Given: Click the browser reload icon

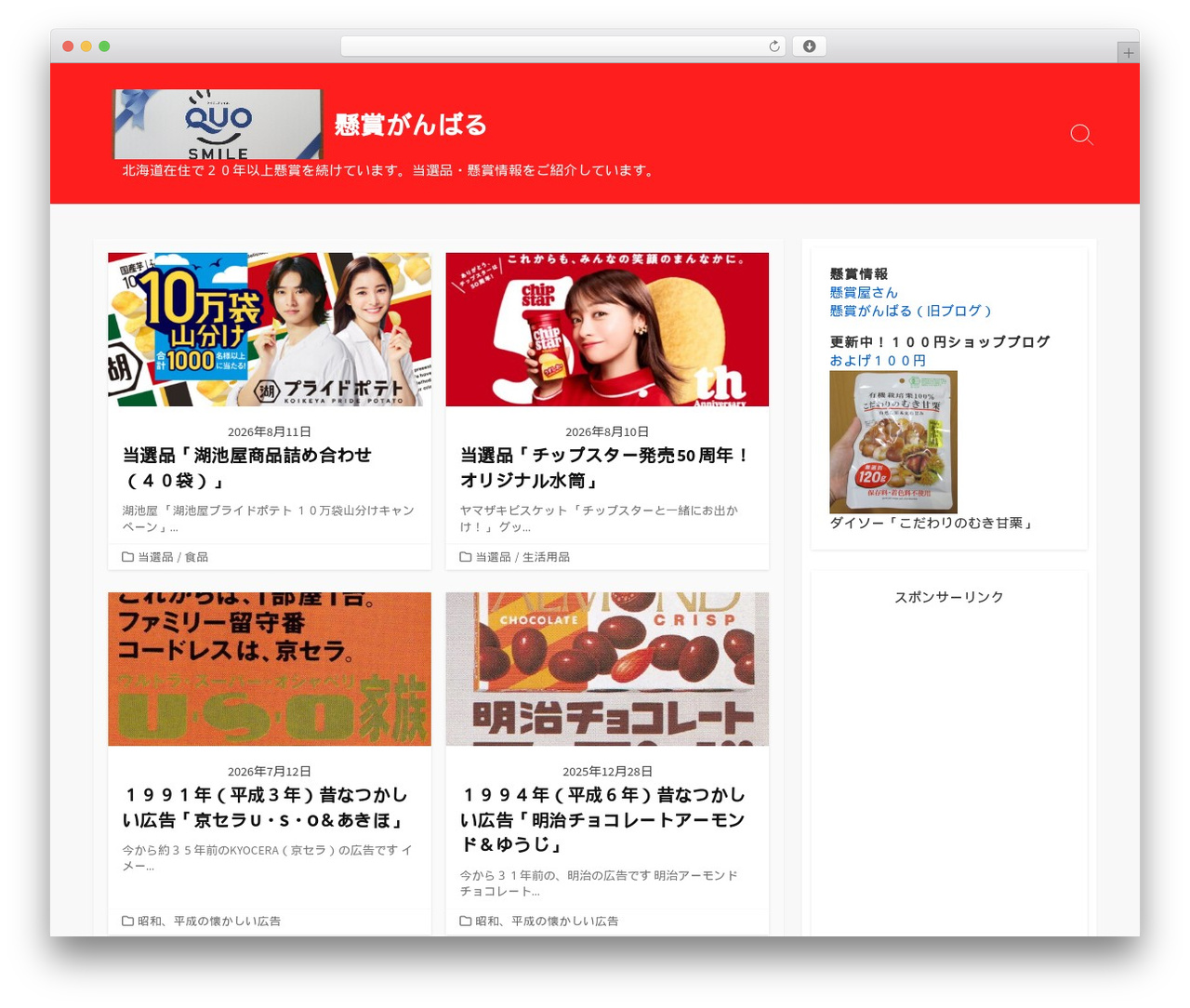Looking at the screenshot, I should click(x=774, y=46).
